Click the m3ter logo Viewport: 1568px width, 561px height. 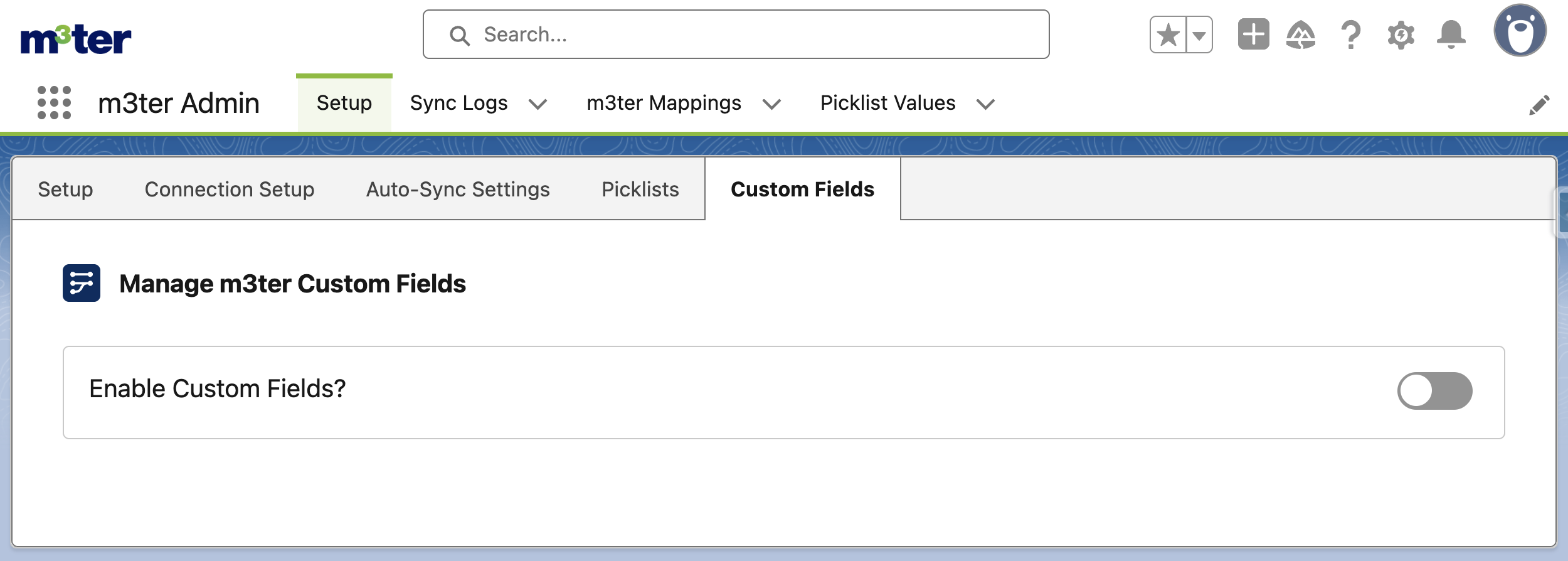pos(76,39)
